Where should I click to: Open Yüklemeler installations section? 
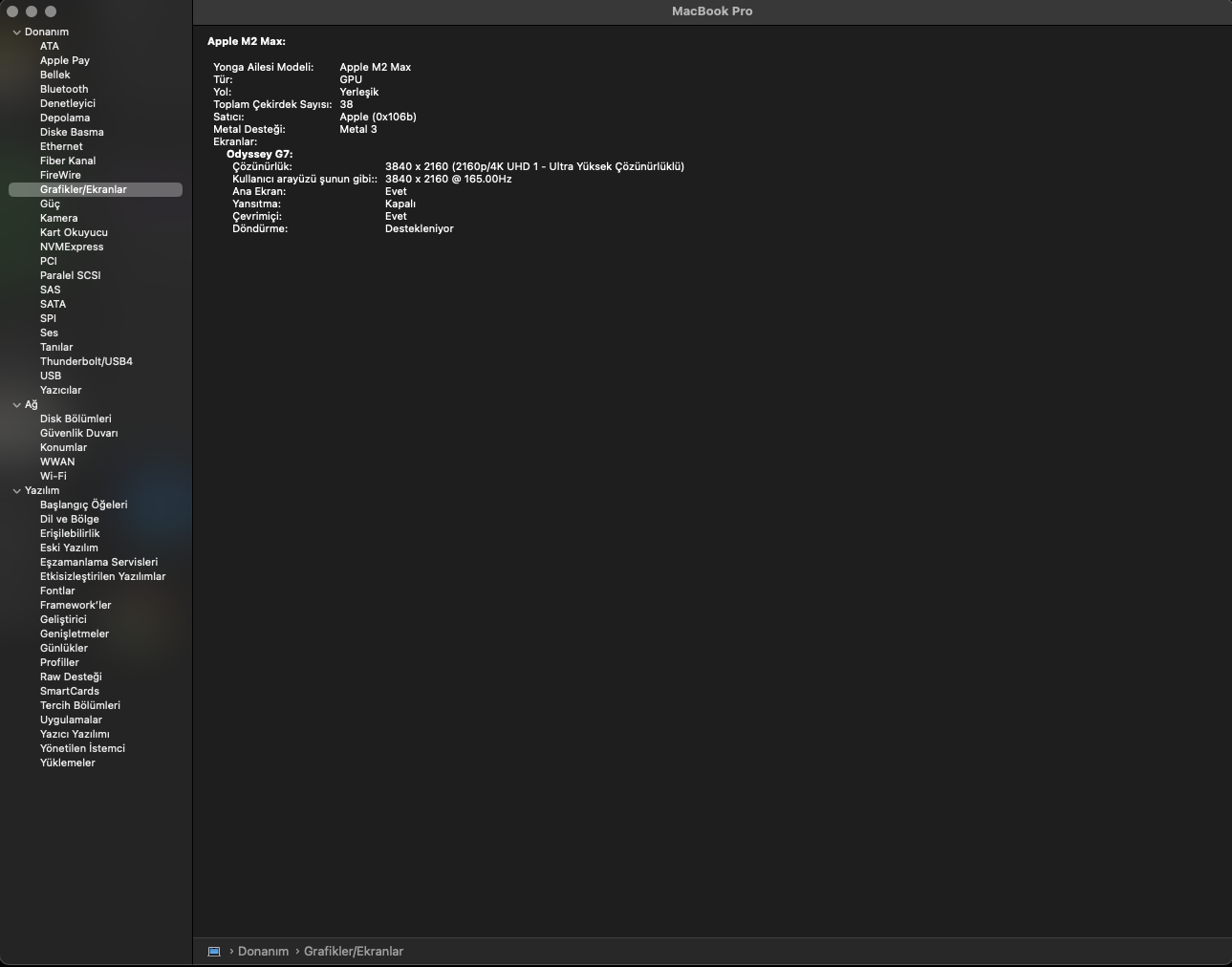[68, 763]
